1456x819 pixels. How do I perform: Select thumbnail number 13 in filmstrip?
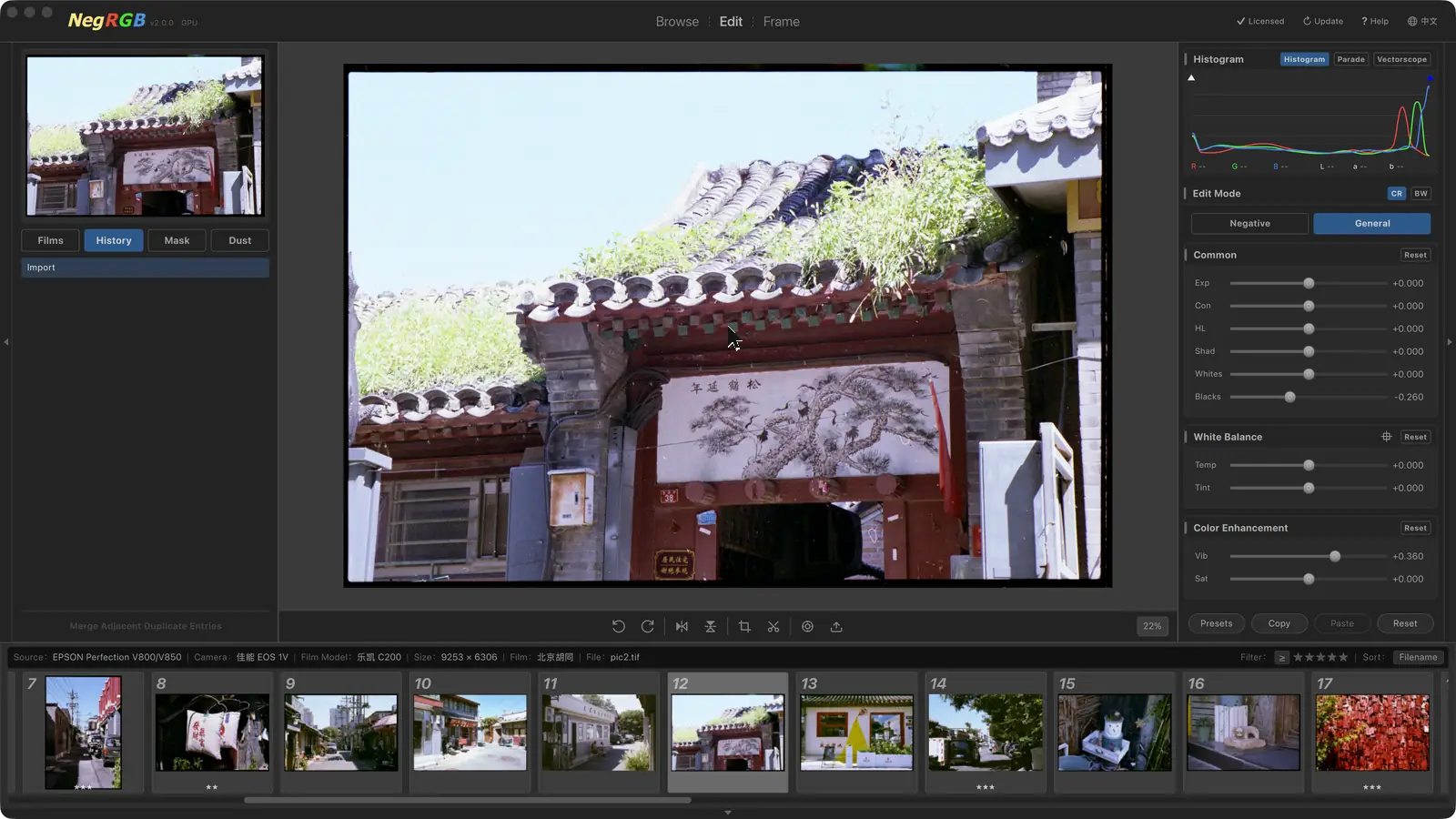(x=856, y=733)
